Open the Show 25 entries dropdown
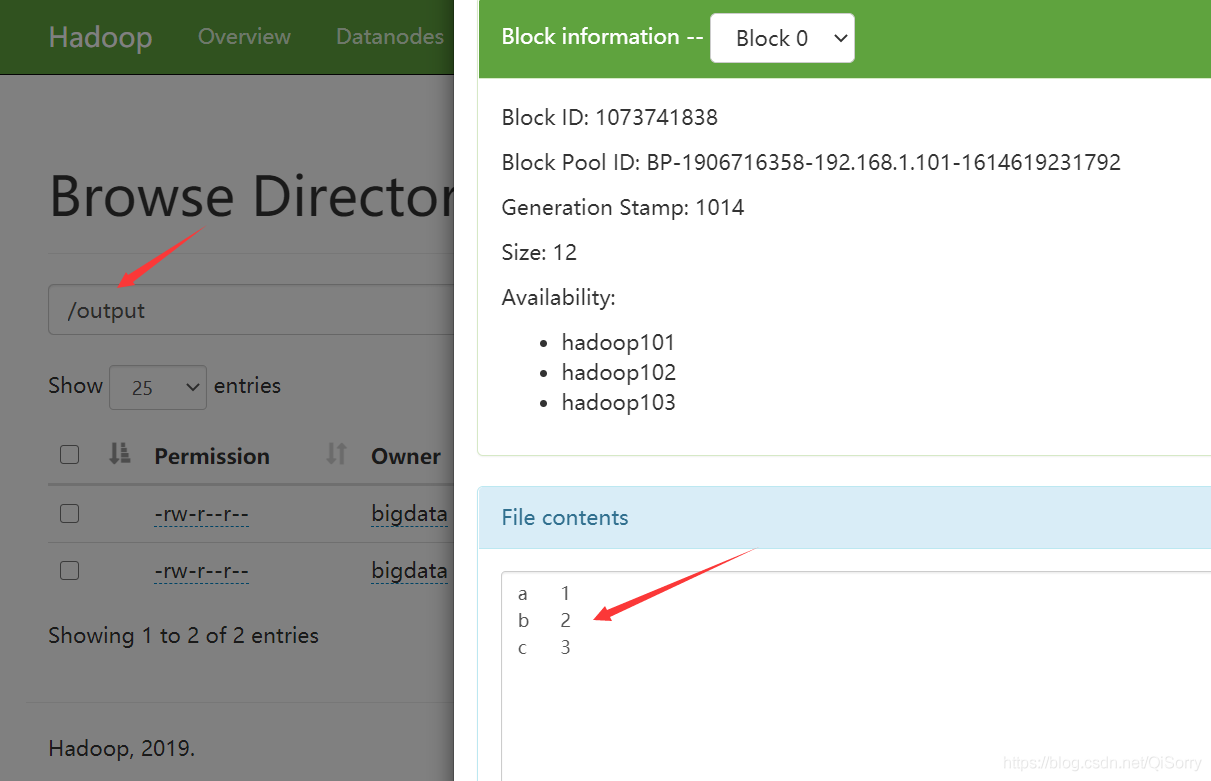Screen dimensions: 1211x781 pyautogui.click(x=158, y=387)
